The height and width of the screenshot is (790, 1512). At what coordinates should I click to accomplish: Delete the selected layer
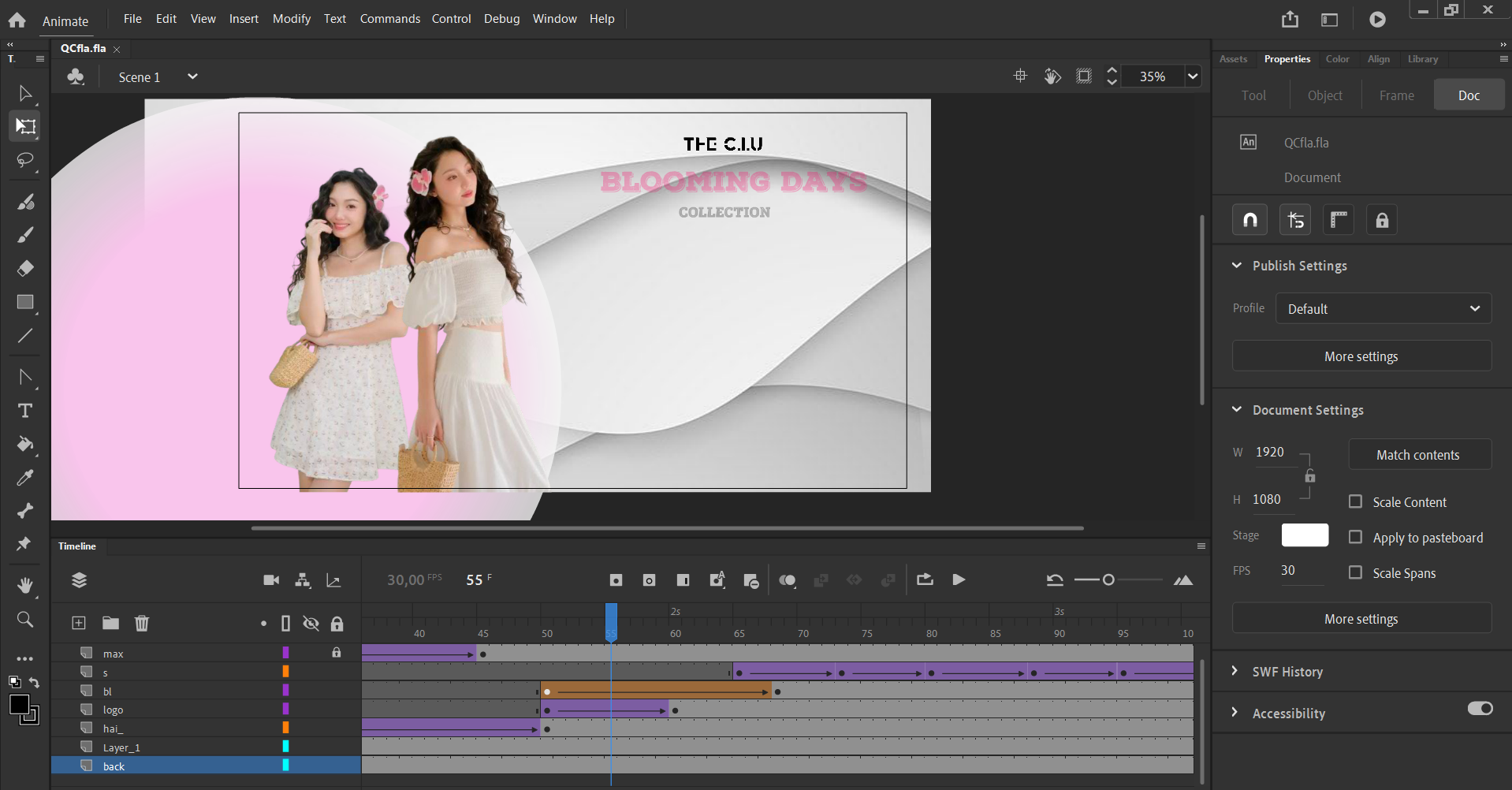[x=142, y=623]
